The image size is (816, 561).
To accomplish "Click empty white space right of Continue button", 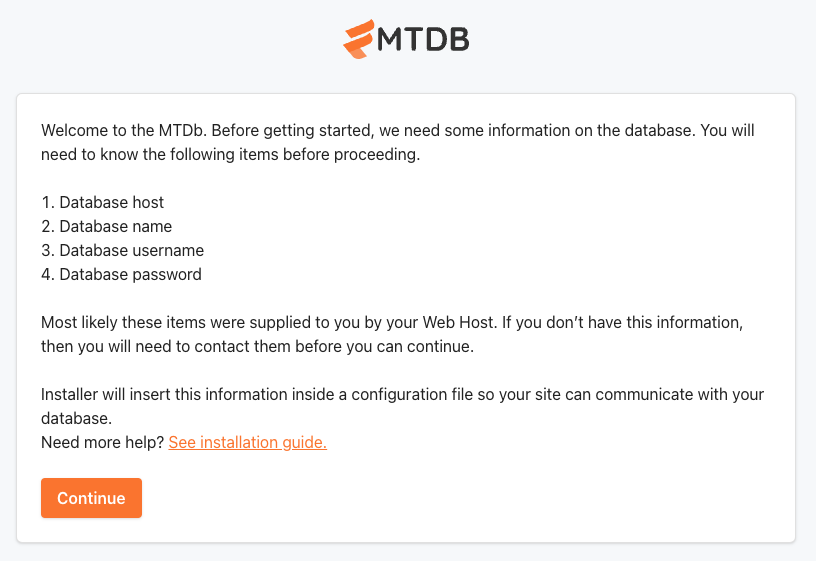I will (x=416, y=498).
